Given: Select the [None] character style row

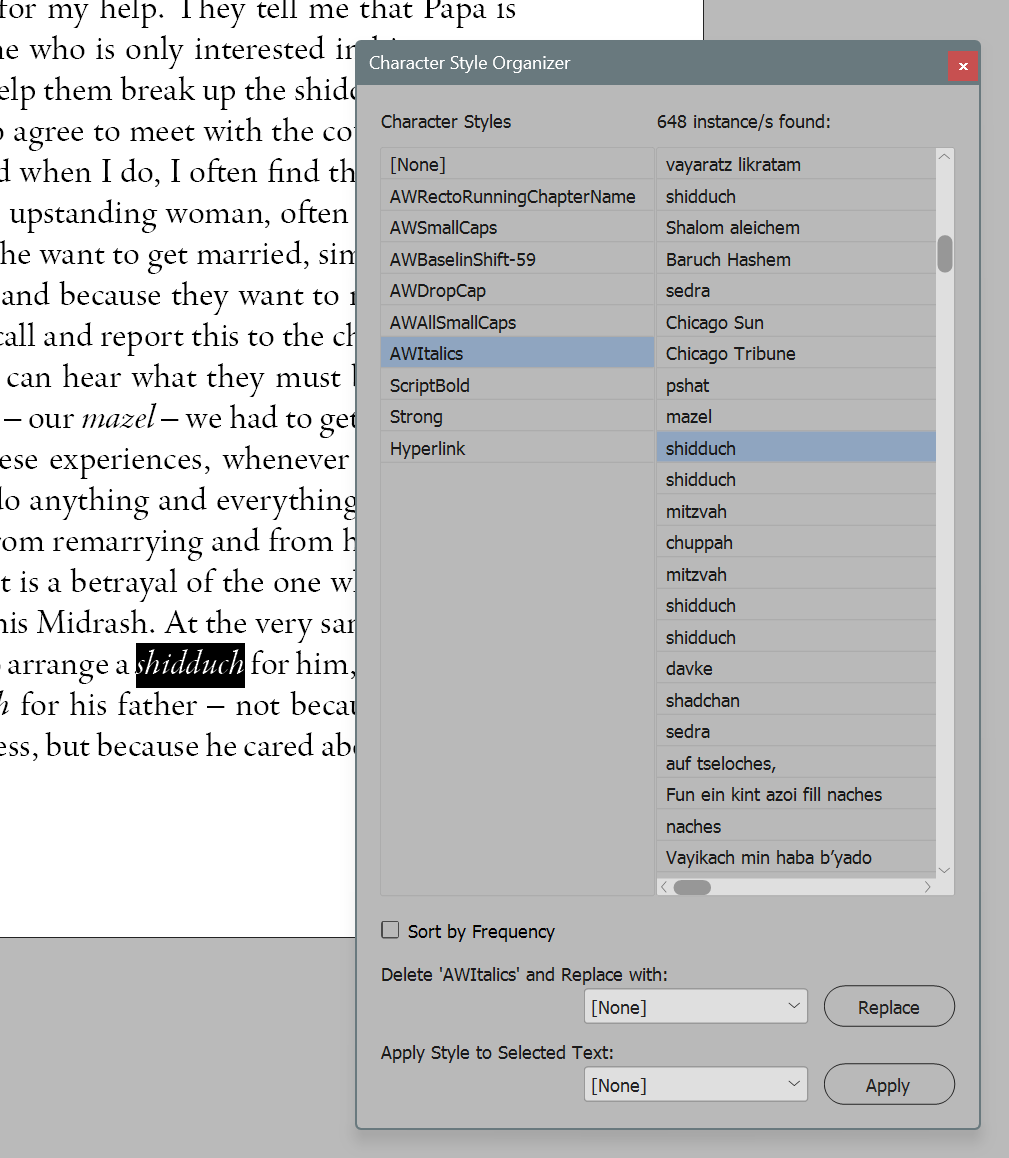Looking at the screenshot, I should tap(517, 165).
